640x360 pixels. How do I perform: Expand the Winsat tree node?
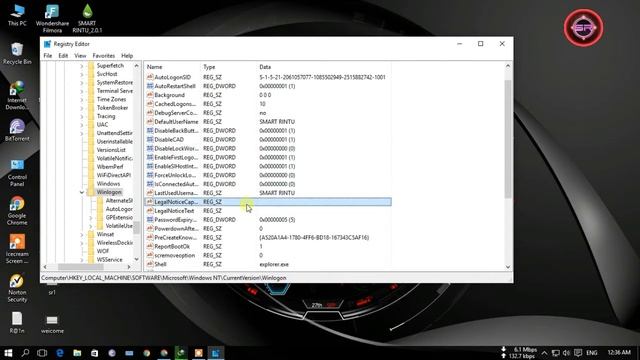pyautogui.click(x=82, y=234)
